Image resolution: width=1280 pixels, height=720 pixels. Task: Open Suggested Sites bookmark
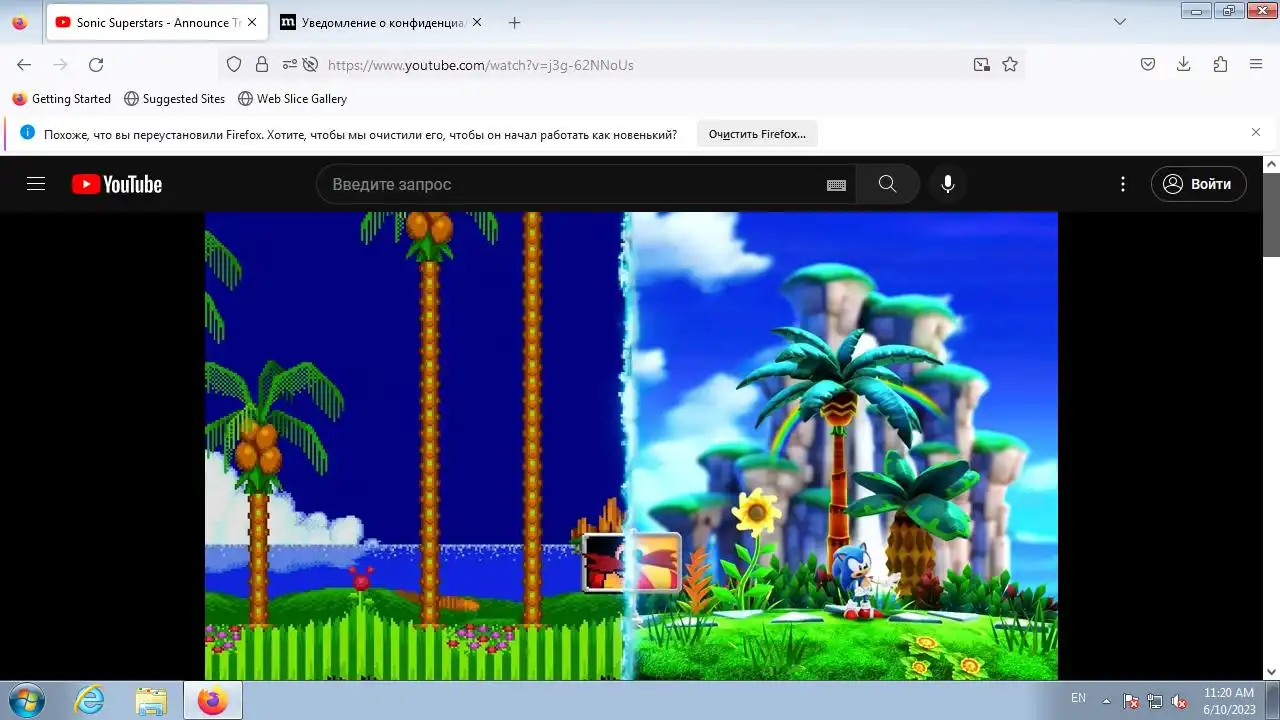pos(174,99)
